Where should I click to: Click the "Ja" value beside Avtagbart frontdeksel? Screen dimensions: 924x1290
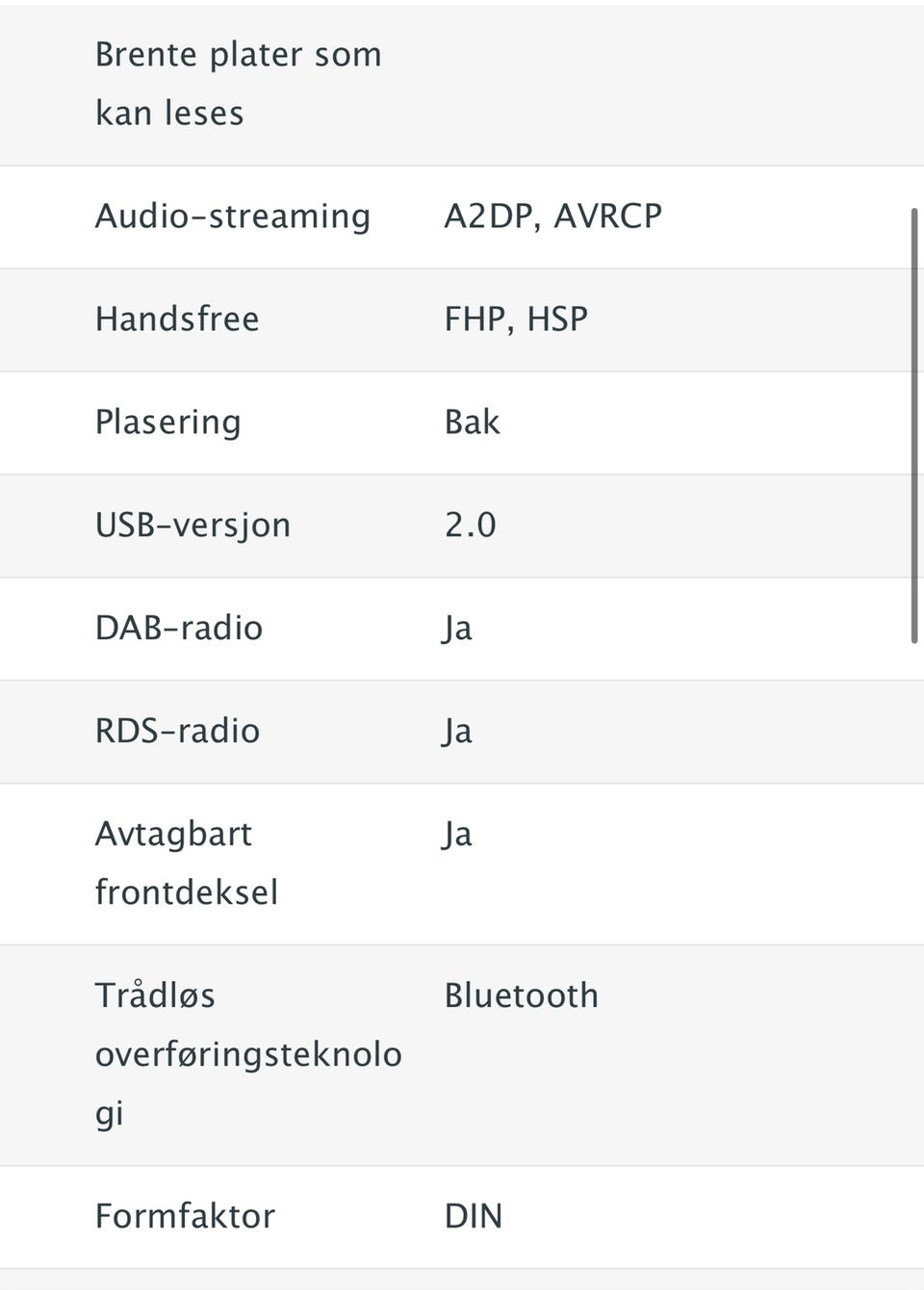point(457,835)
